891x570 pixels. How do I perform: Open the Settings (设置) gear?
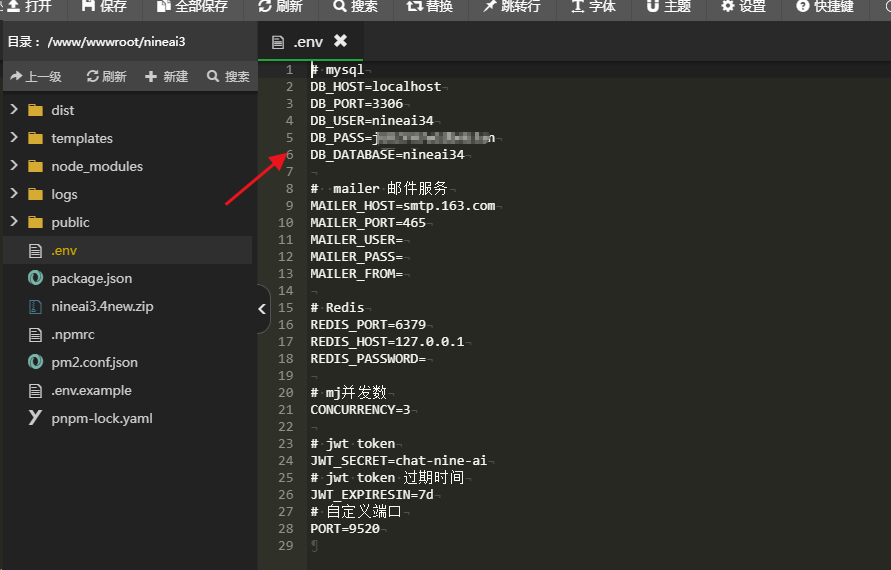coord(743,6)
